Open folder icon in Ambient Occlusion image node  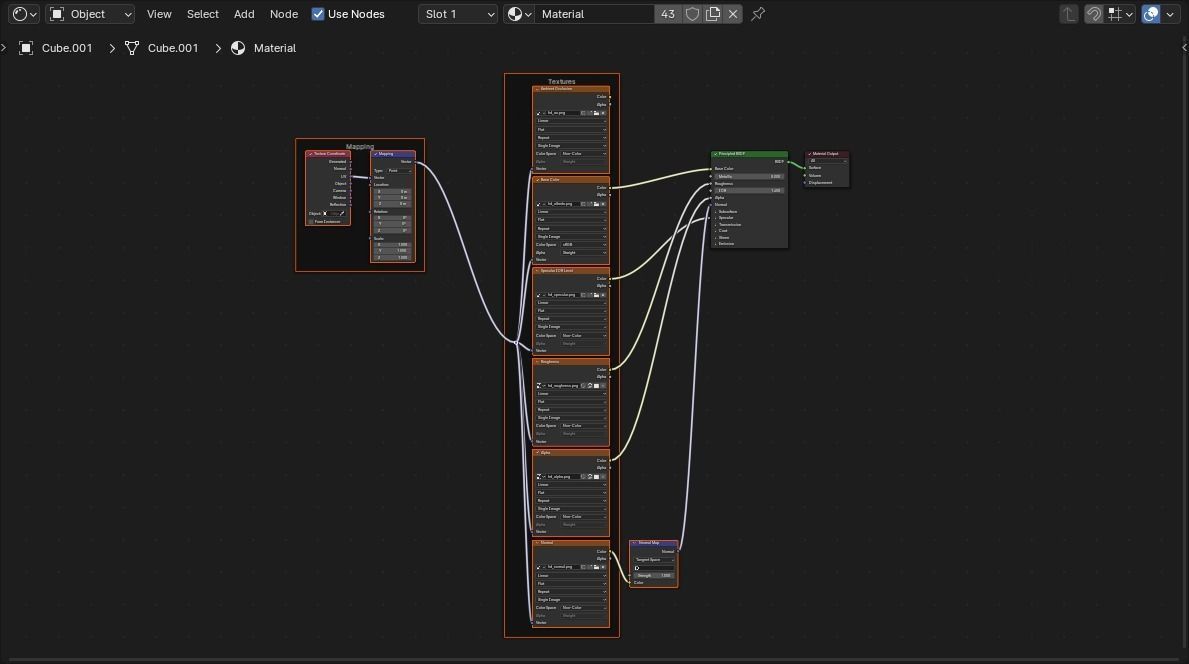(596, 113)
